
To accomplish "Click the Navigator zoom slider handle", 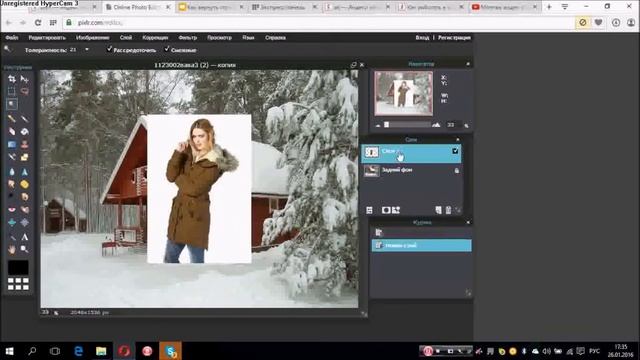I will click(387, 124).
